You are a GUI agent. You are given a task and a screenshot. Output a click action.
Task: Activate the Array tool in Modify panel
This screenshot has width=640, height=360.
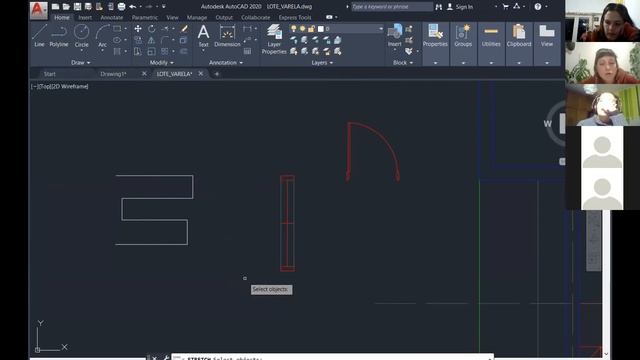tap(165, 51)
